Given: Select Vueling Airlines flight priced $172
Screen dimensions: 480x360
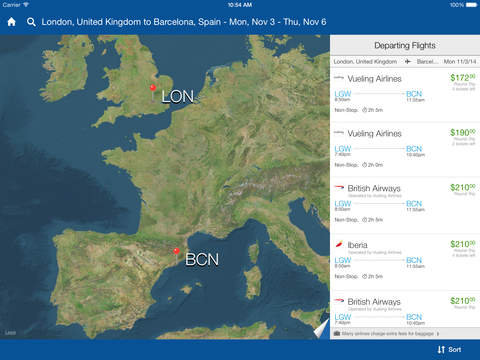Looking at the screenshot, I should point(405,95).
